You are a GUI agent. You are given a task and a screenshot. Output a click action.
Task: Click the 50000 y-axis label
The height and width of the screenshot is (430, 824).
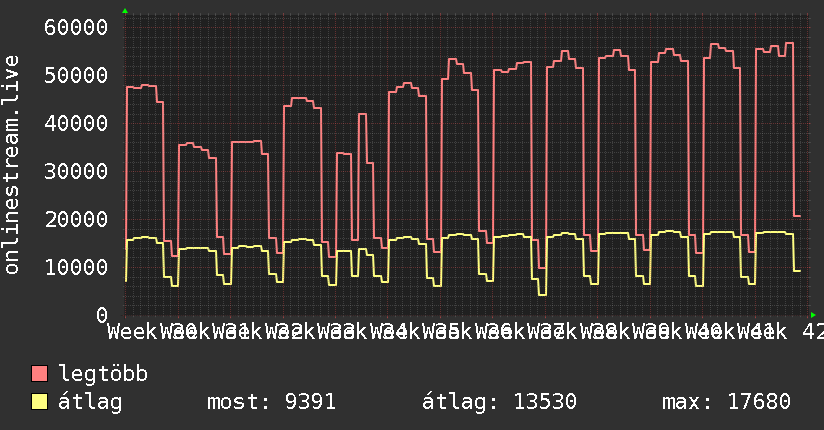pos(76,75)
